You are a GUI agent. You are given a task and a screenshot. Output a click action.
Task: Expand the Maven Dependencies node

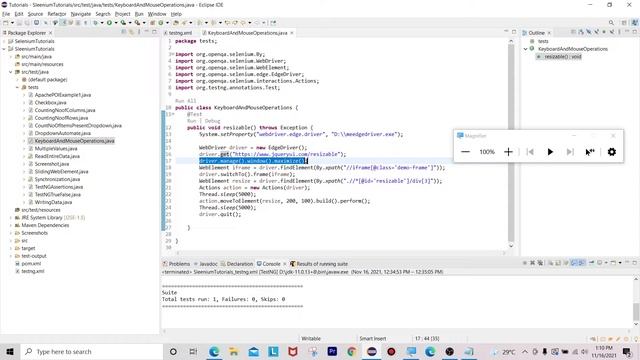[x=11, y=225]
